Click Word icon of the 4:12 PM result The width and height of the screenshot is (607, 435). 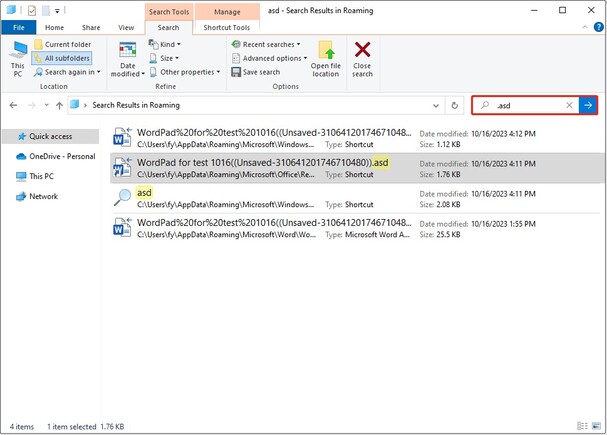[x=122, y=137]
